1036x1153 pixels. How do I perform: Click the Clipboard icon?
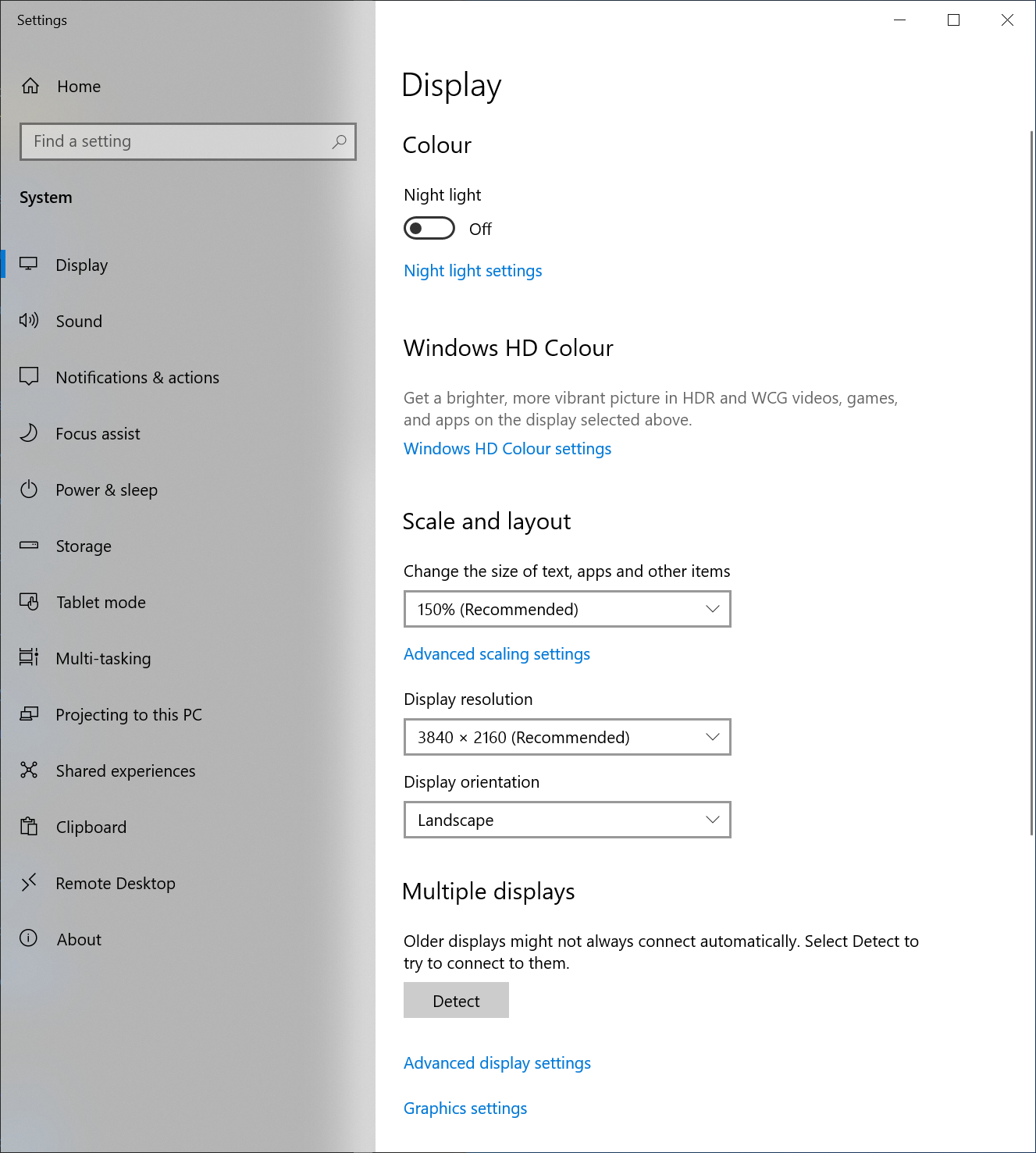coord(29,826)
